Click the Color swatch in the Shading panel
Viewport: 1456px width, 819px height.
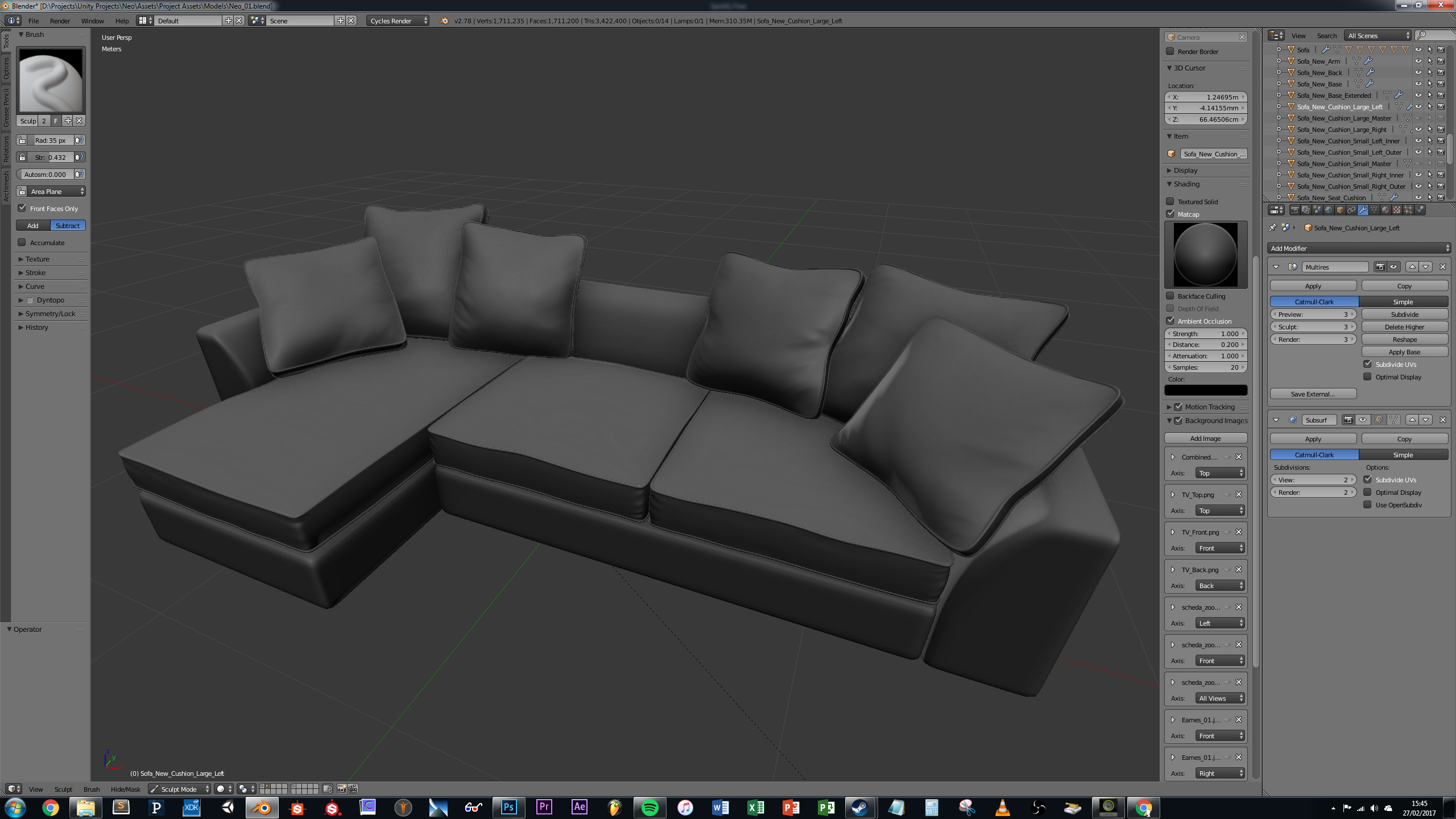pos(1206,390)
